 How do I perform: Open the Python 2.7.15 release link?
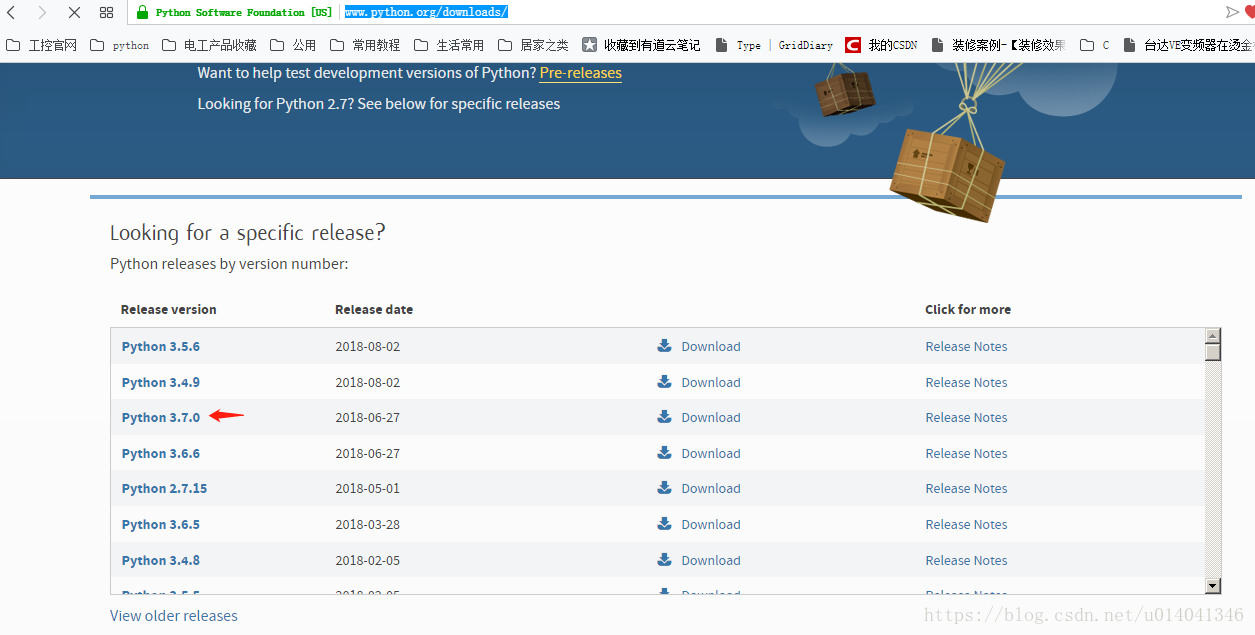[164, 489]
